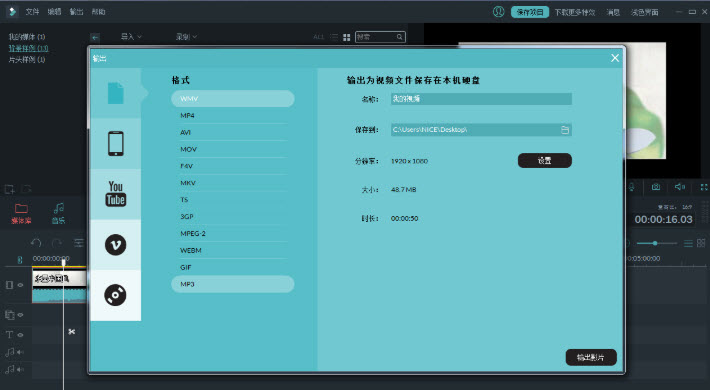The height and width of the screenshot is (390, 710).
Task: Open download more effects link
Action: (x=575, y=12)
